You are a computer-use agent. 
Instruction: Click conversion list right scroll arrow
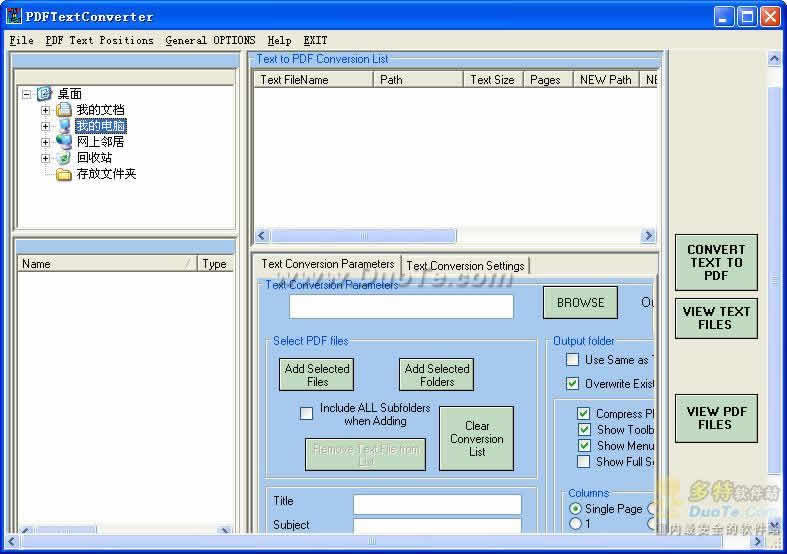pyautogui.click(x=648, y=235)
